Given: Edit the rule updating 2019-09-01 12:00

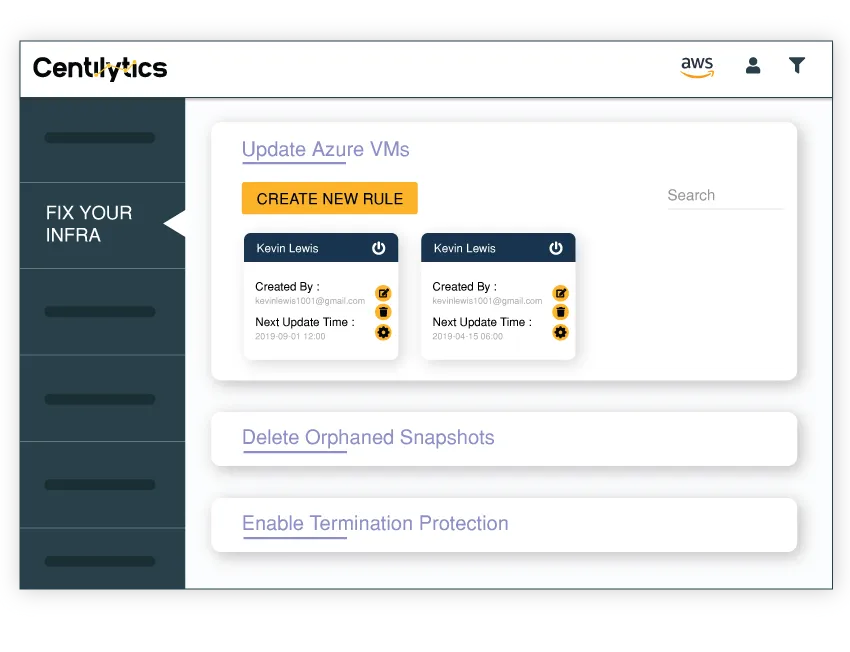Looking at the screenshot, I should tap(383, 293).
